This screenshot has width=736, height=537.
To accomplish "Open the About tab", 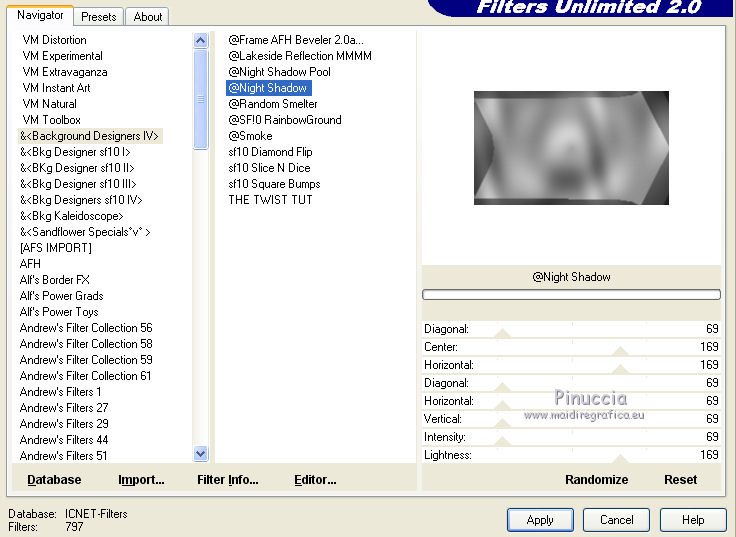I will click(x=147, y=17).
